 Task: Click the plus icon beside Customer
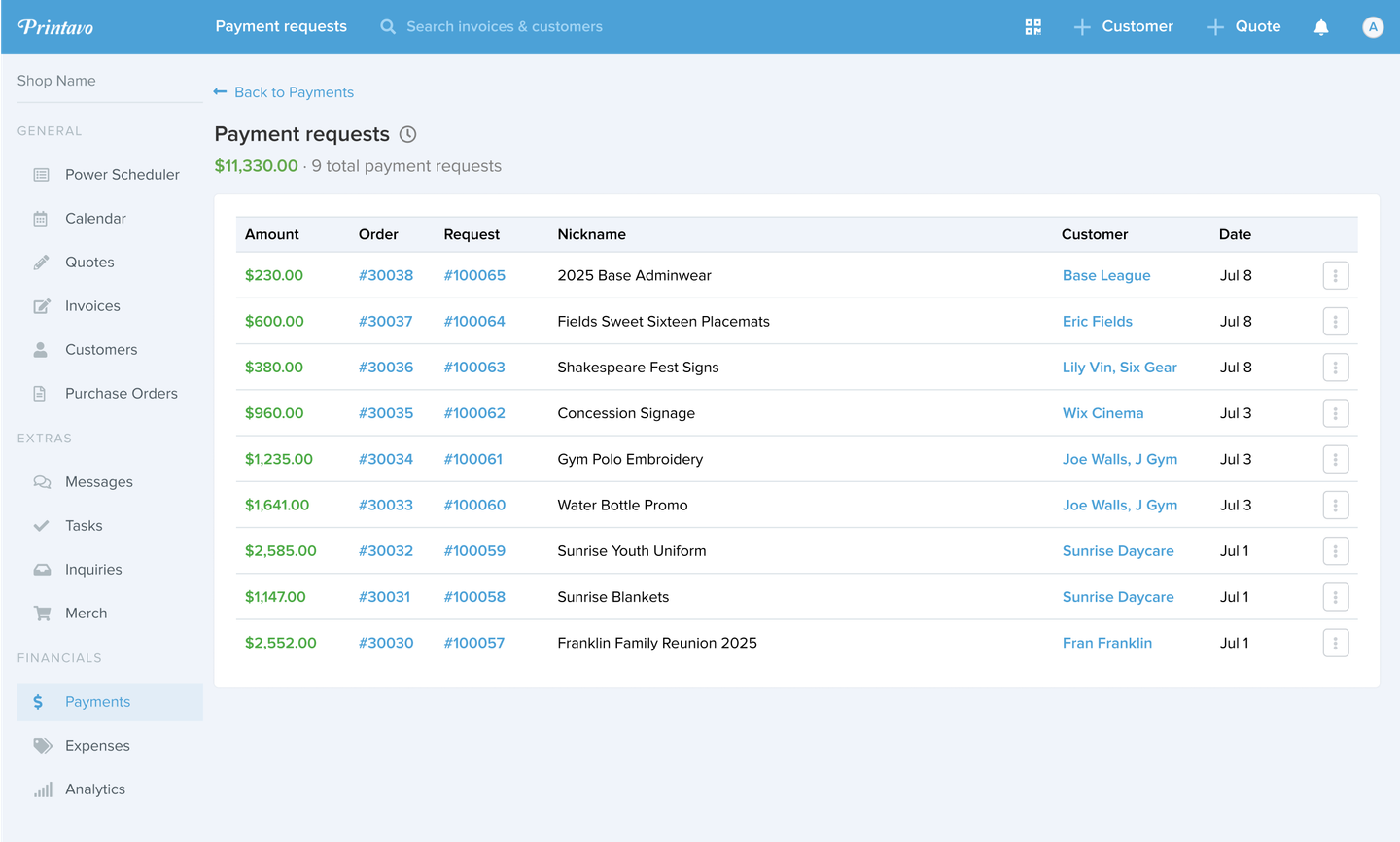click(x=1082, y=27)
